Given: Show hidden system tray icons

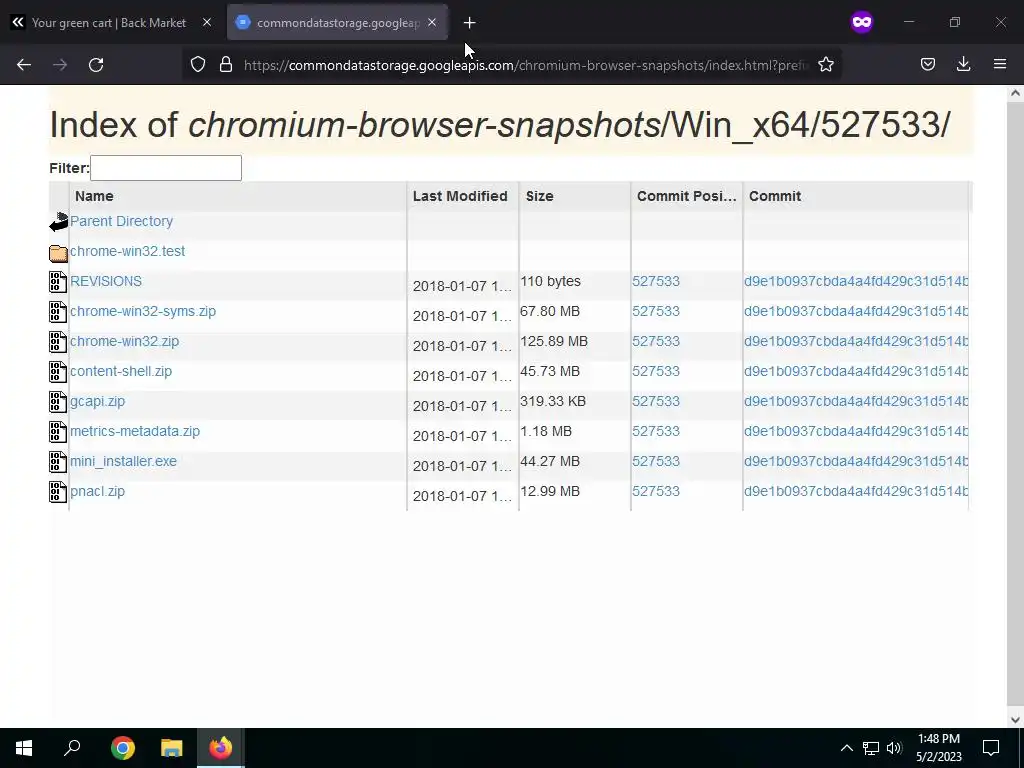Looking at the screenshot, I should click(846, 748).
